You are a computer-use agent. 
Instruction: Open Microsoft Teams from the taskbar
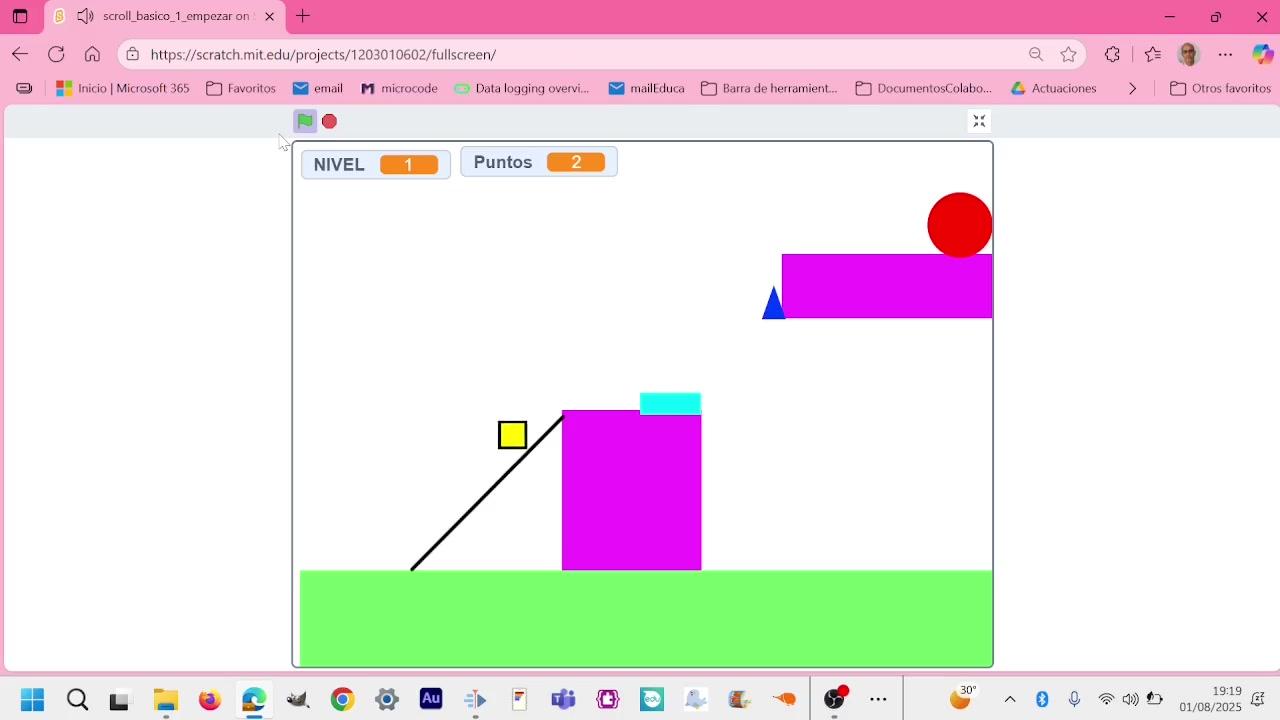pyautogui.click(x=564, y=699)
